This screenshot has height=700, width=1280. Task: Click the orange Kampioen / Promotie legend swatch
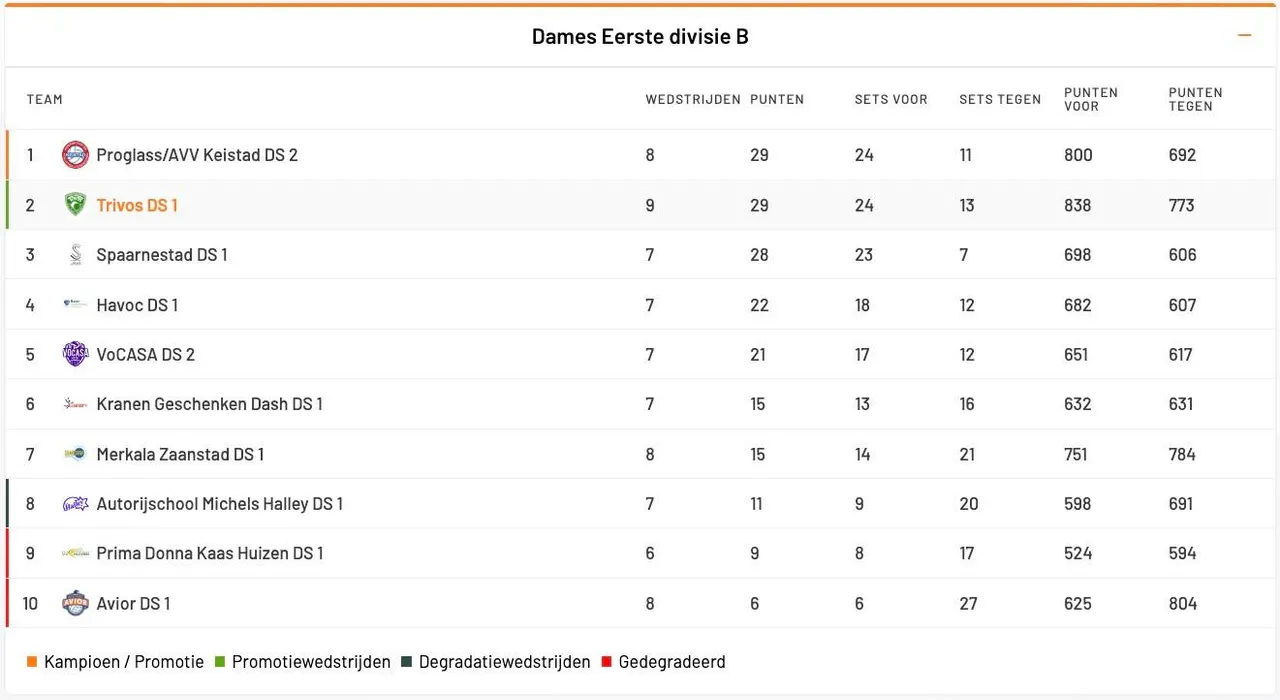pos(32,661)
